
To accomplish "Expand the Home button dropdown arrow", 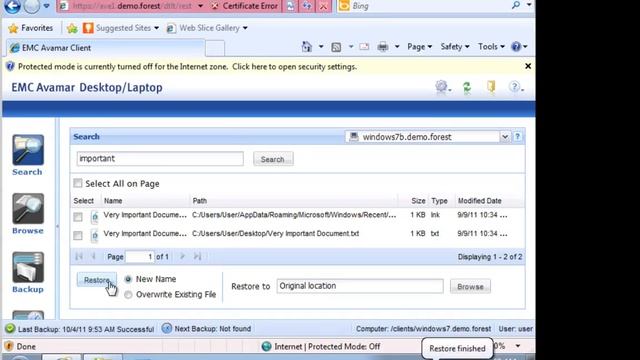I will click(321, 47).
